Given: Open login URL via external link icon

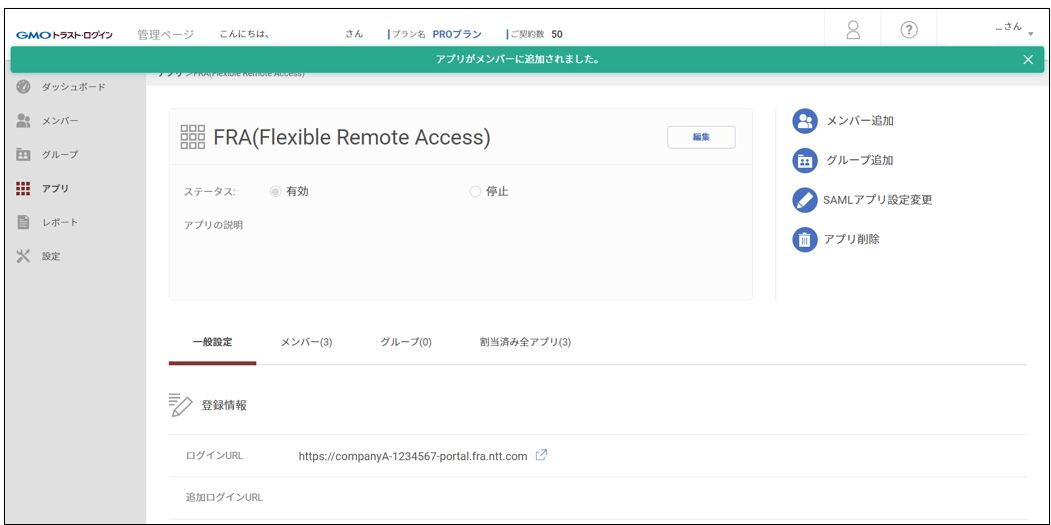Looking at the screenshot, I should click(x=542, y=455).
